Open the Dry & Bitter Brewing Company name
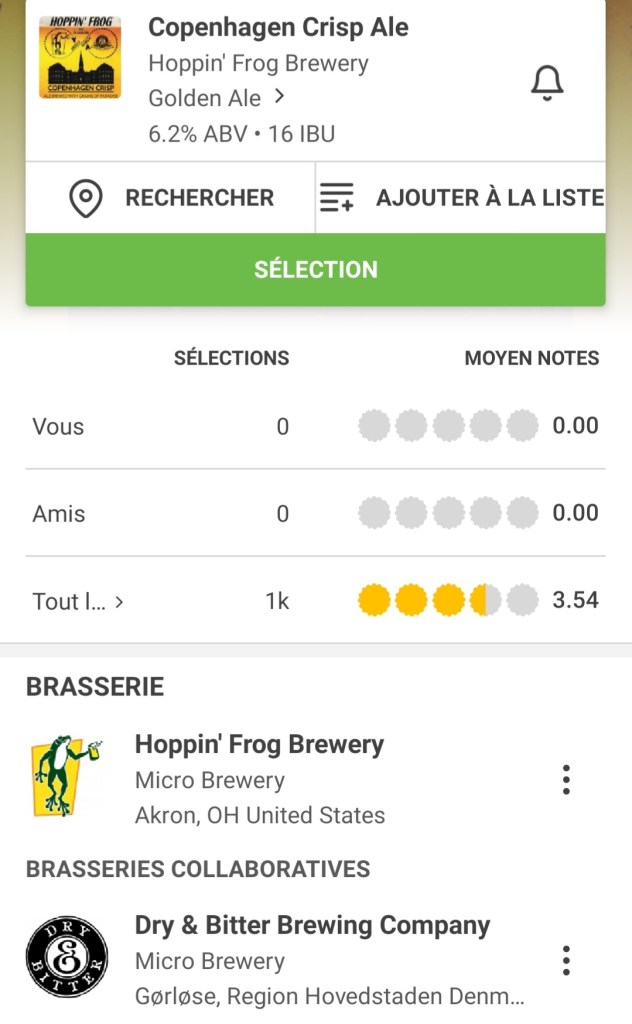This screenshot has width=632, height=1024. (312, 925)
